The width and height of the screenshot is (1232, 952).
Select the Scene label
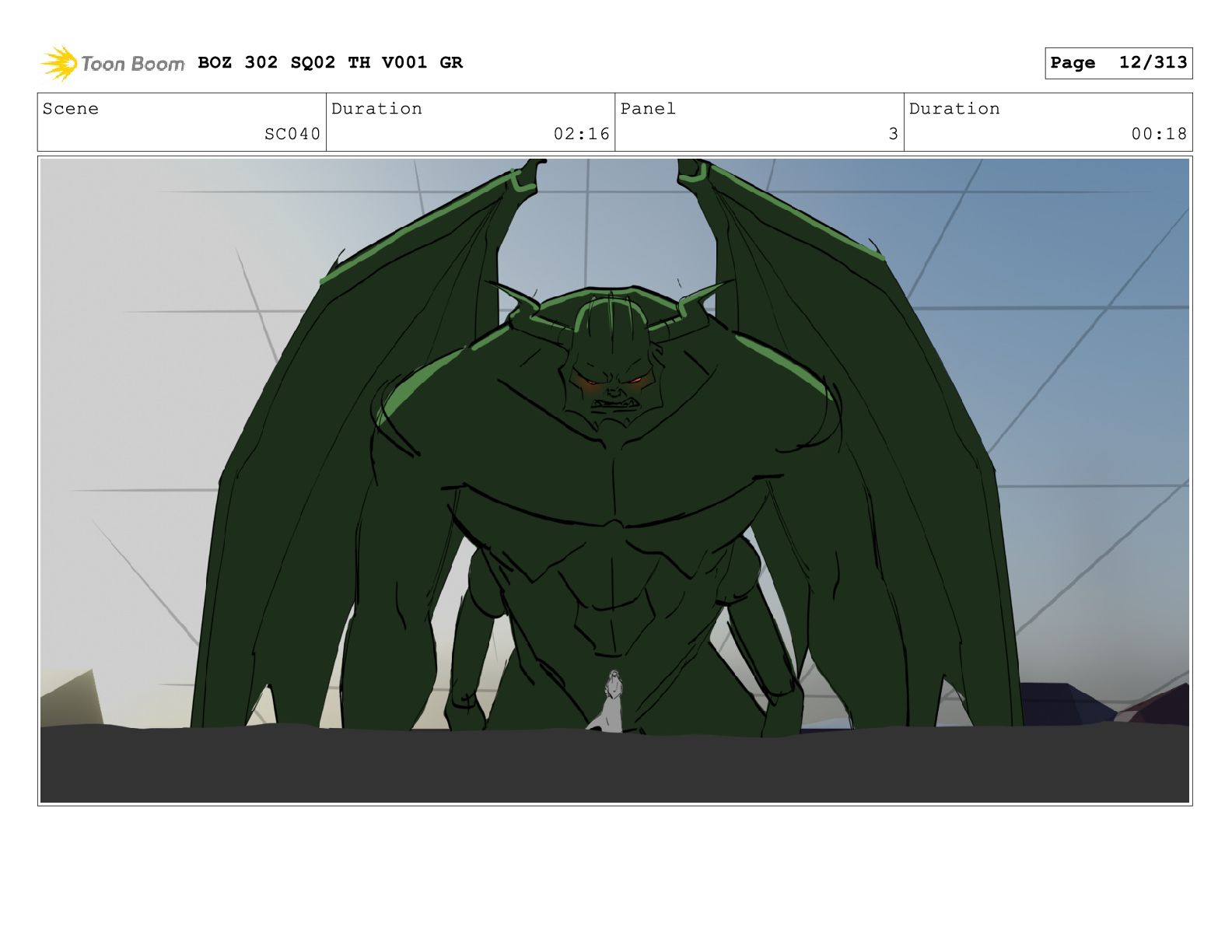point(71,109)
